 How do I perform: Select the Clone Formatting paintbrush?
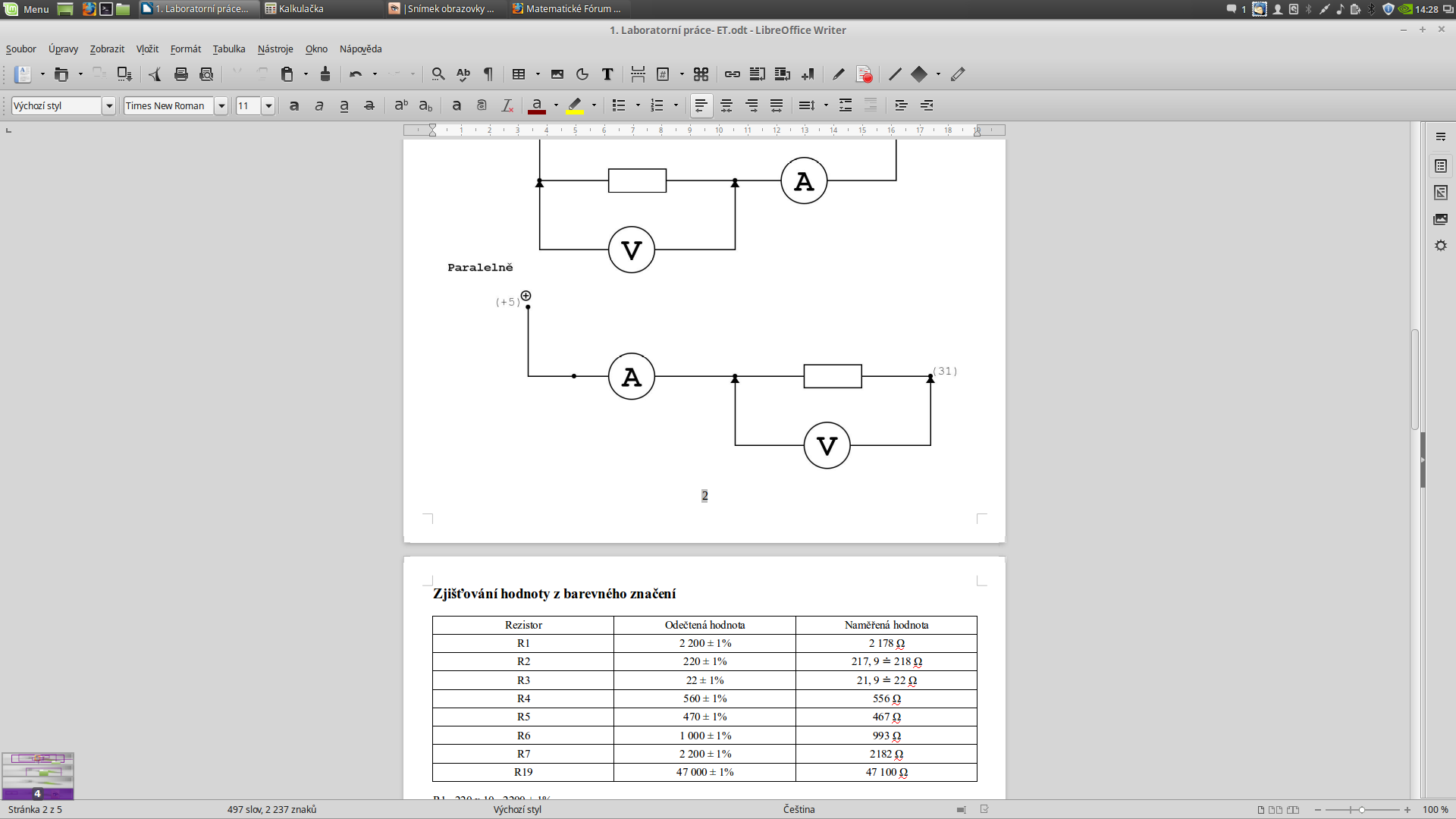click(x=325, y=74)
